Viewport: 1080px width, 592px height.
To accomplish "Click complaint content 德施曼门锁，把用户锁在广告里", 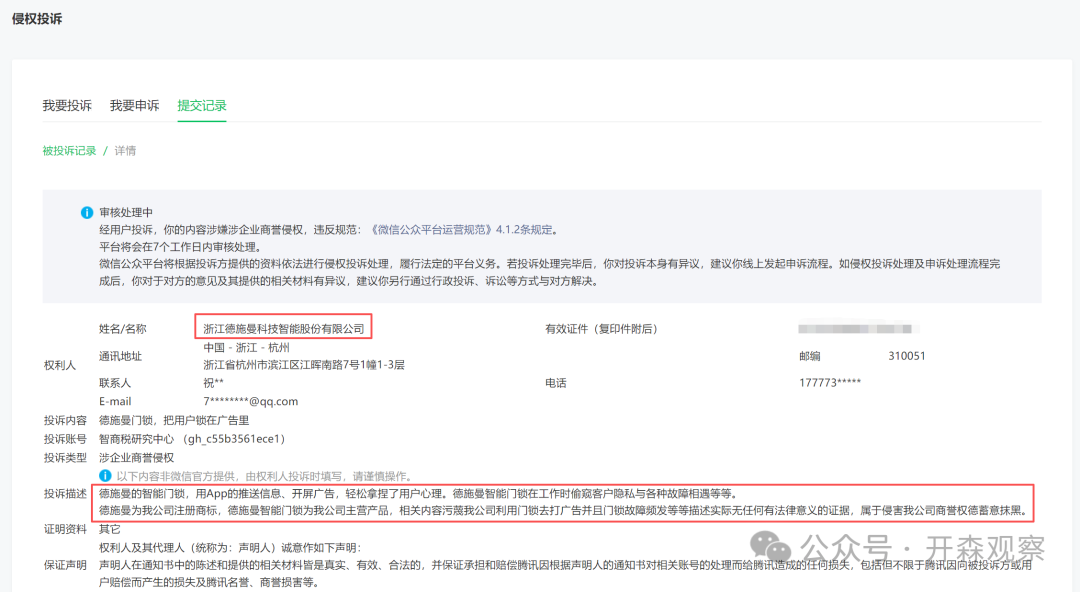I will [174, 420].
